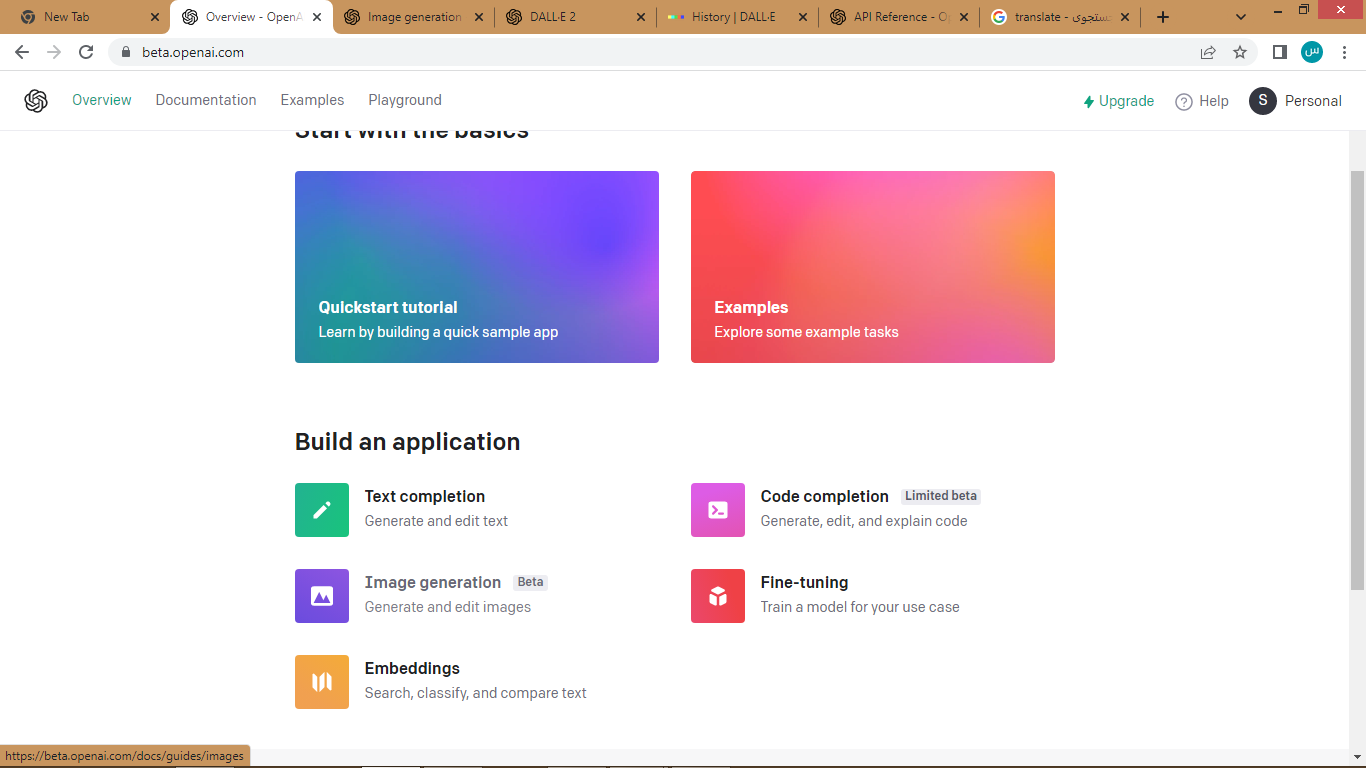Open the red Examples card

[x=873, y=267]
